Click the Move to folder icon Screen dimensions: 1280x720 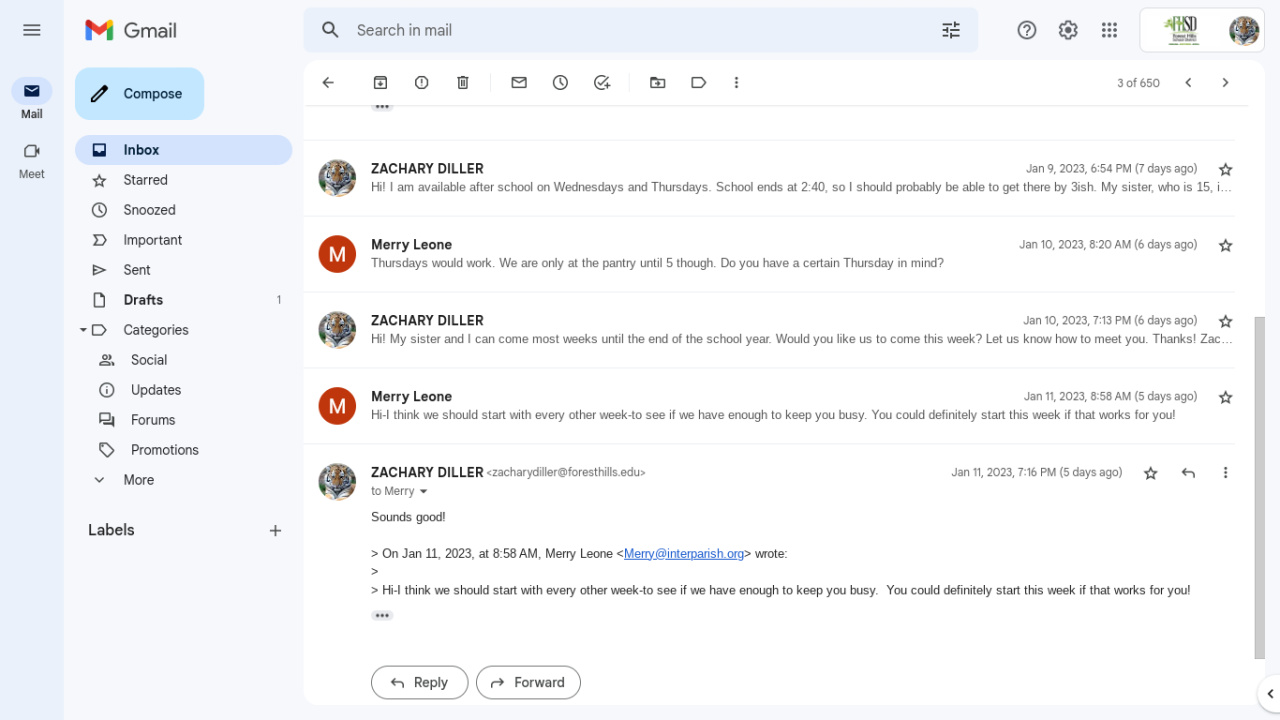[657, 83]
